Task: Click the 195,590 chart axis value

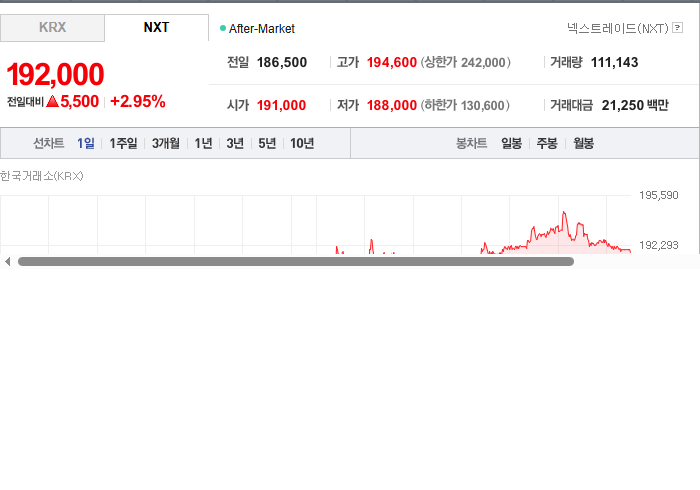Action: (658, 195)
